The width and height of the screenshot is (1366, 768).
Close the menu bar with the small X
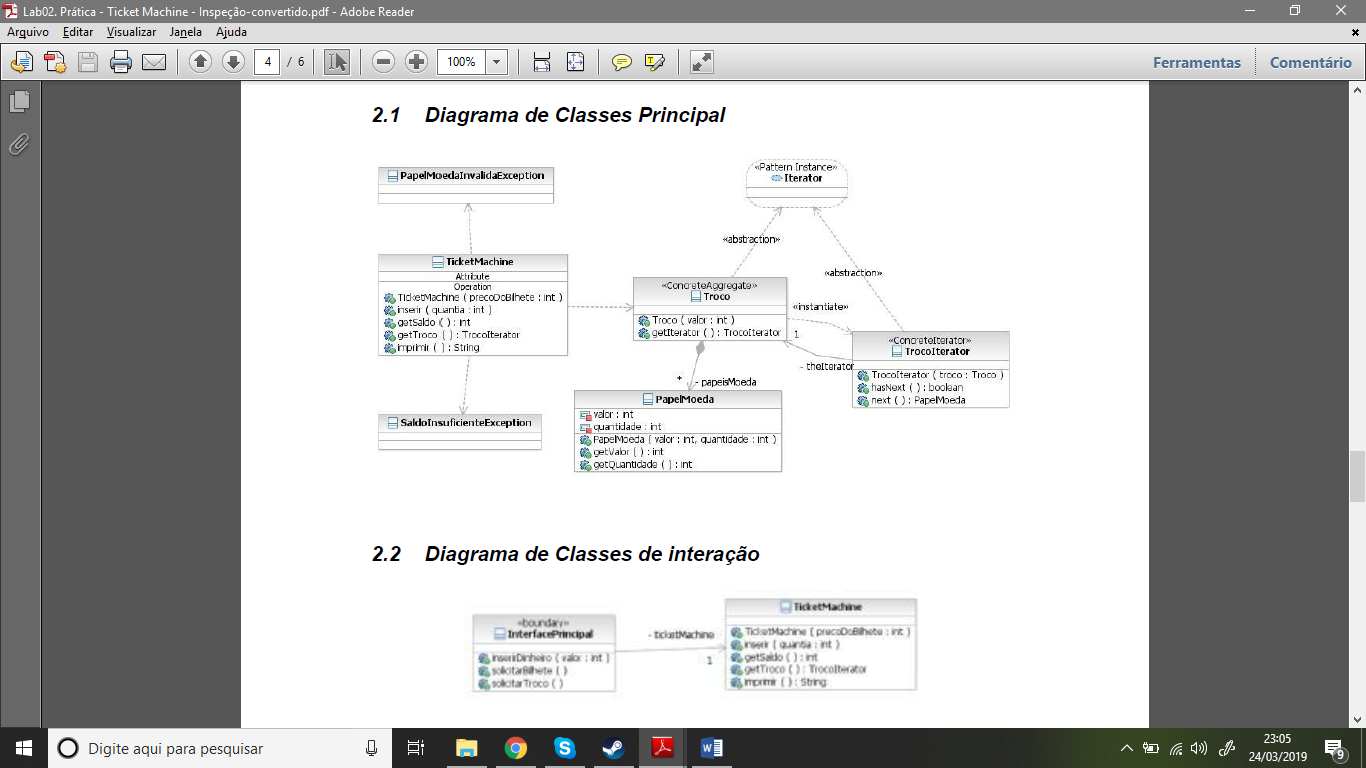(x=1356, y=32)
